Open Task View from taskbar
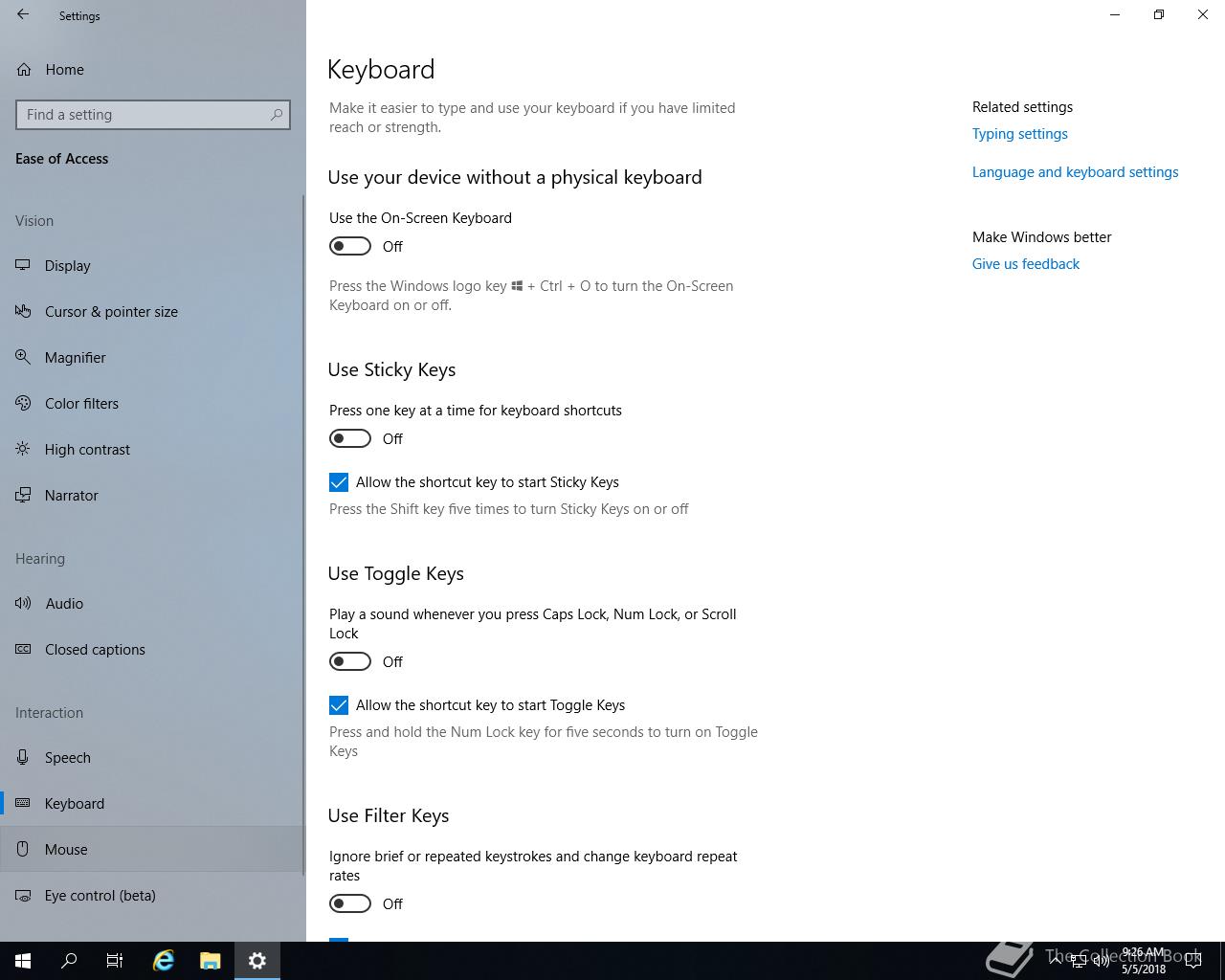This screenshot has width=1225, height=980. 115,961
